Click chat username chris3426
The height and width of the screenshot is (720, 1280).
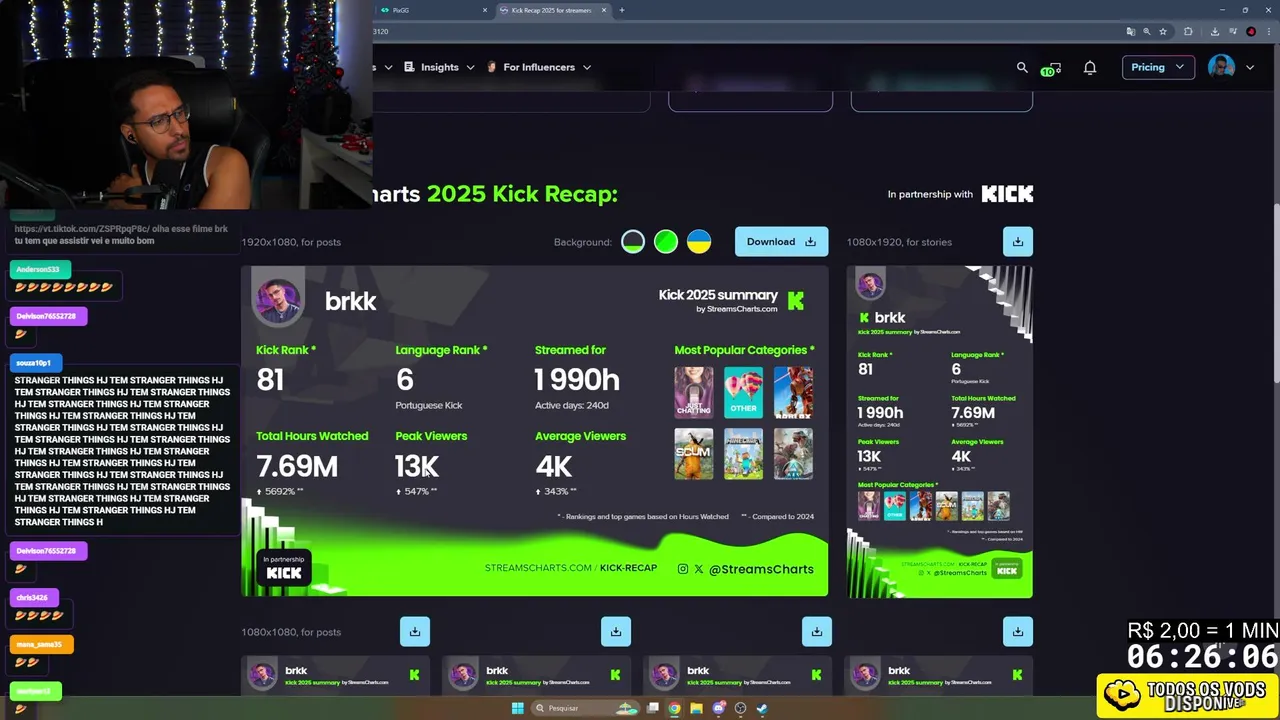(32, 598)
